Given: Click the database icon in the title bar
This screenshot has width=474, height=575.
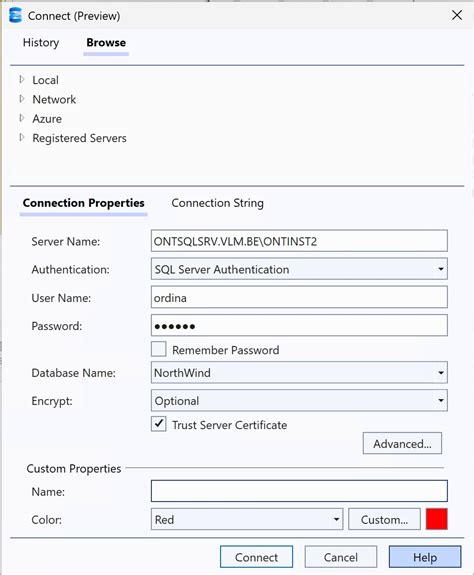Looking at the screenshot, I should 15,15.
